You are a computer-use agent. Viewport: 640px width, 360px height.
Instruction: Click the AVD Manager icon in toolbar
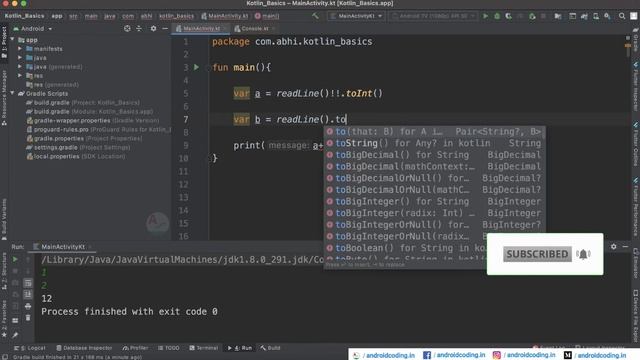(596, 16)
